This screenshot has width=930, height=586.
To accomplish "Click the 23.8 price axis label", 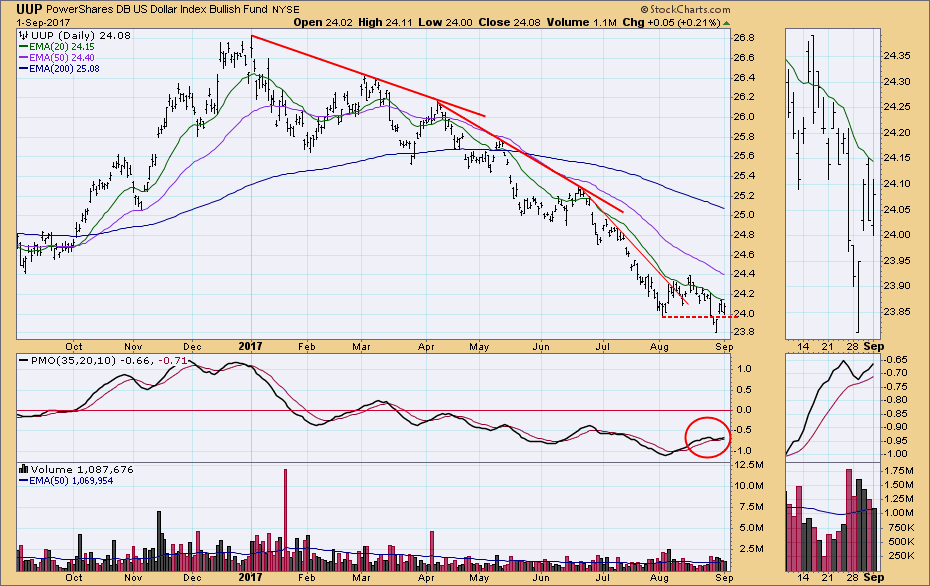I will 744,332.
